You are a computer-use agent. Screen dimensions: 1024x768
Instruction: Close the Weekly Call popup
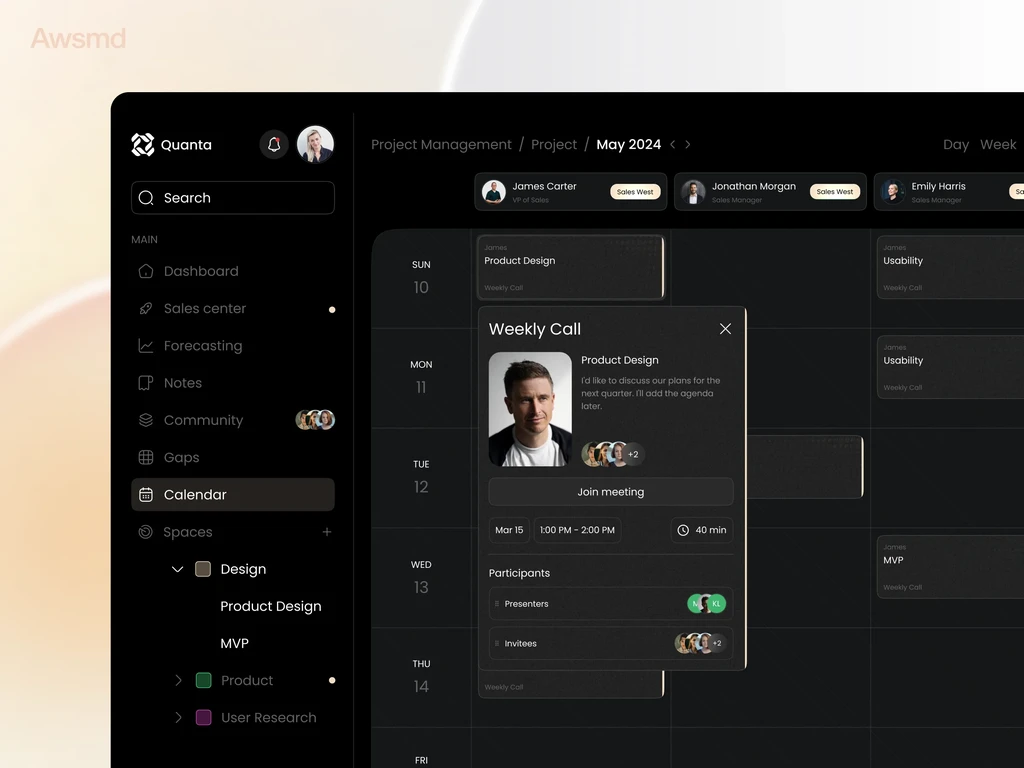[x=725, y=328]
